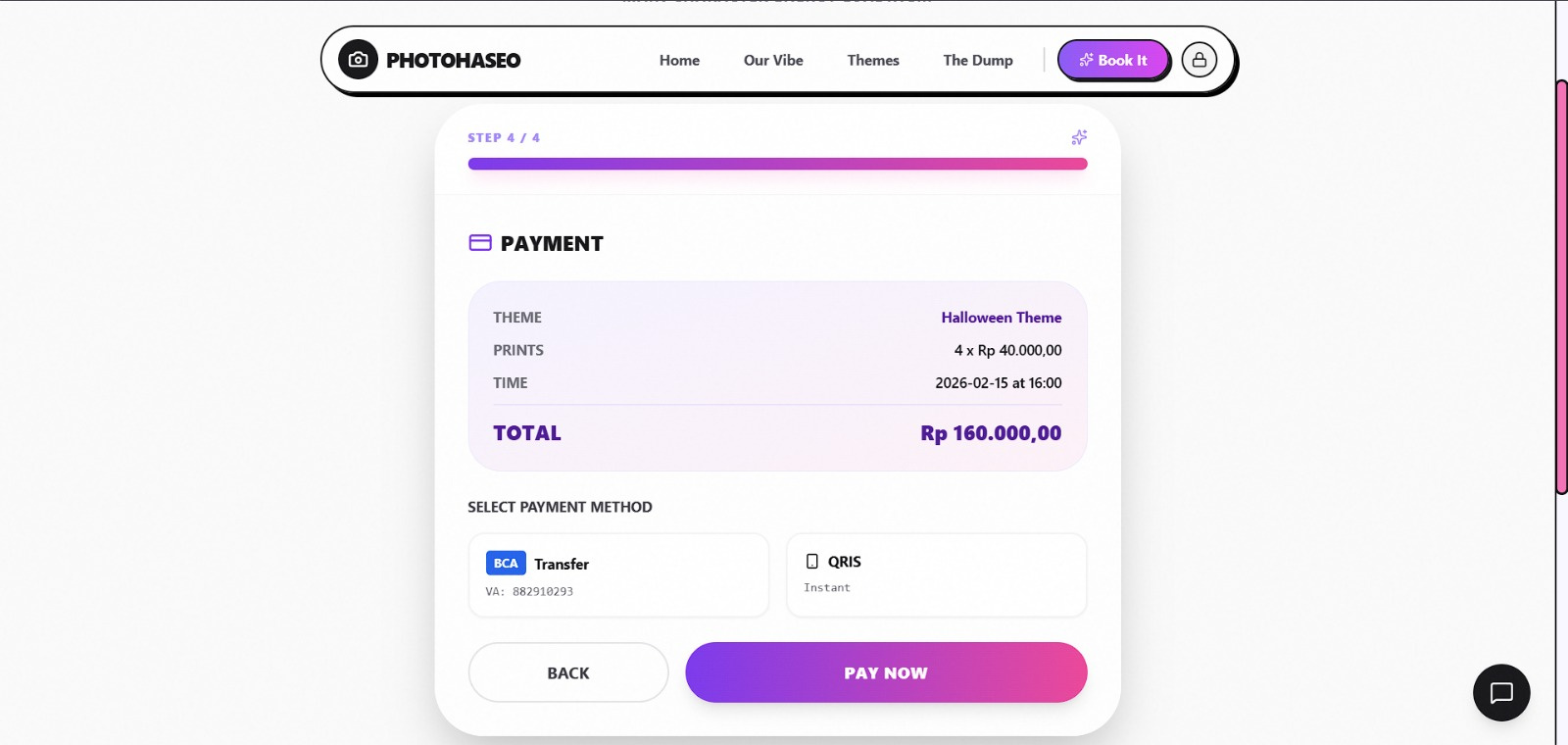Click BACK to return to previous step
This screenshot has width=1568, height=745.
pos(568,672)
